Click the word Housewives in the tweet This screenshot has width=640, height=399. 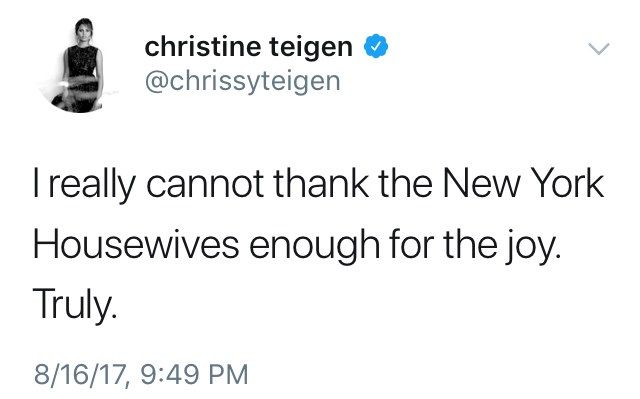[136, 244]
